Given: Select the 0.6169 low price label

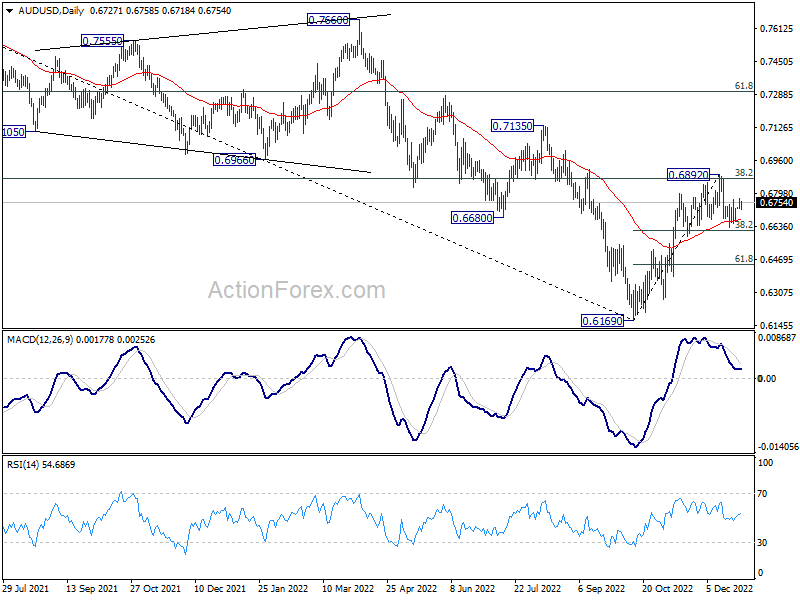Looking at the screenshot, I should click(x=601, y=320).
